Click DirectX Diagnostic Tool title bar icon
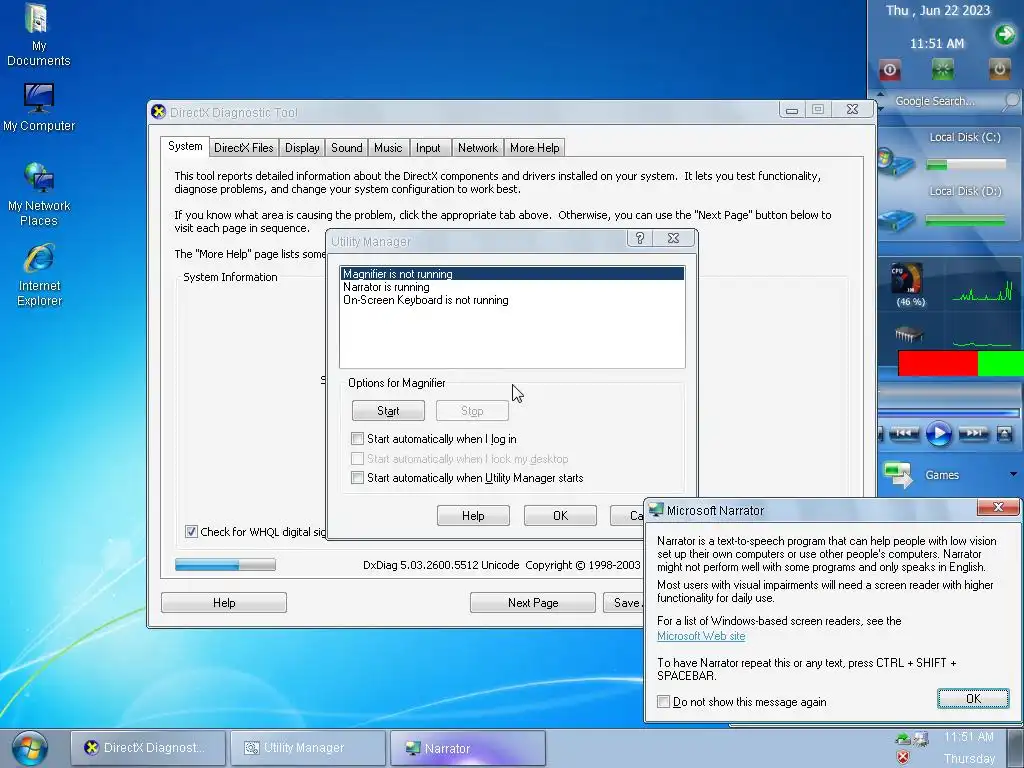 (158, 112)
